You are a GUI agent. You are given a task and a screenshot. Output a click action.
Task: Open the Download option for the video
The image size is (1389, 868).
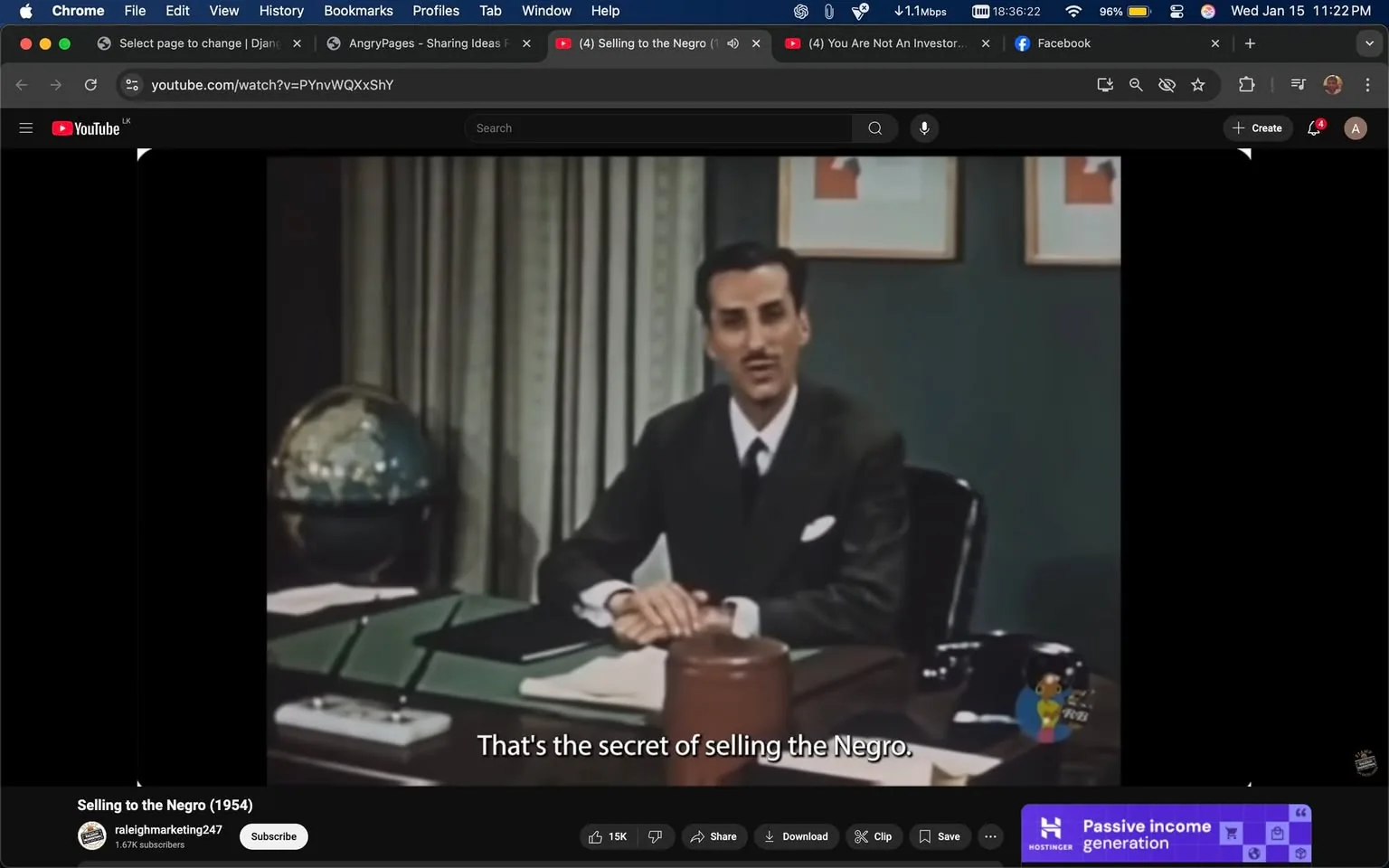click(796, 836)
